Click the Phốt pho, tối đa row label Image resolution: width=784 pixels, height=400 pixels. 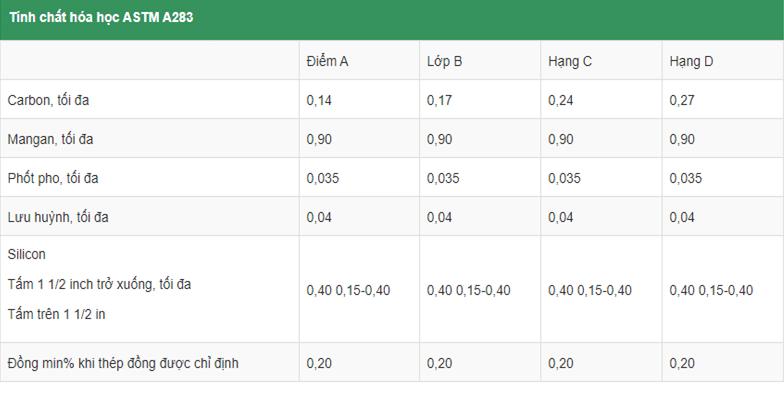coord(53,178)
